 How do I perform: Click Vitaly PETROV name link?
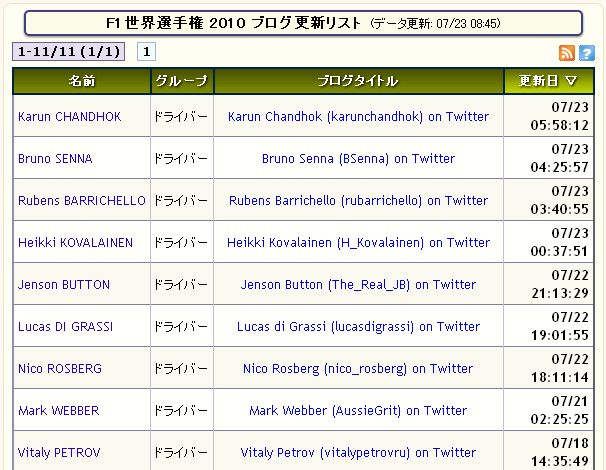(x=59, y=453)
